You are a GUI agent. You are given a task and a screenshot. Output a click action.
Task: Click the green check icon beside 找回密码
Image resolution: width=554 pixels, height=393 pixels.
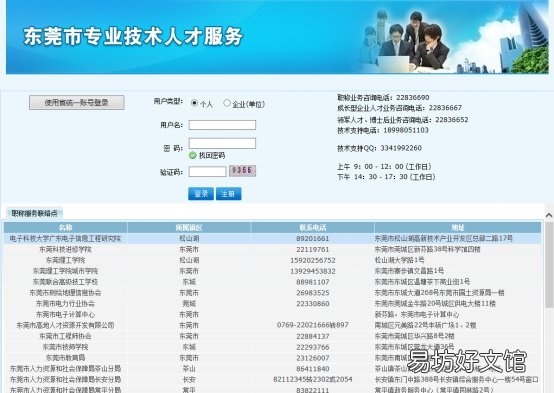click(193, 155)
